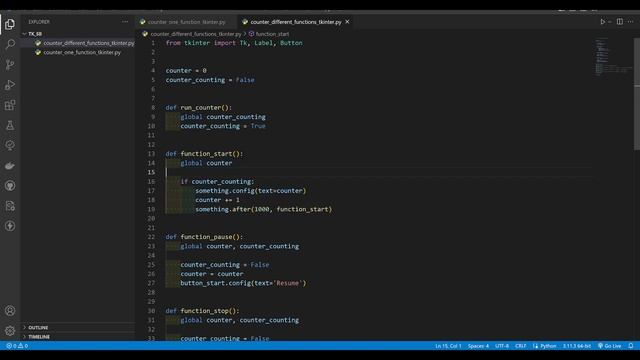
Task: Switch to counter_one_function_tkinter.py tab
Action: click(186, 22)
